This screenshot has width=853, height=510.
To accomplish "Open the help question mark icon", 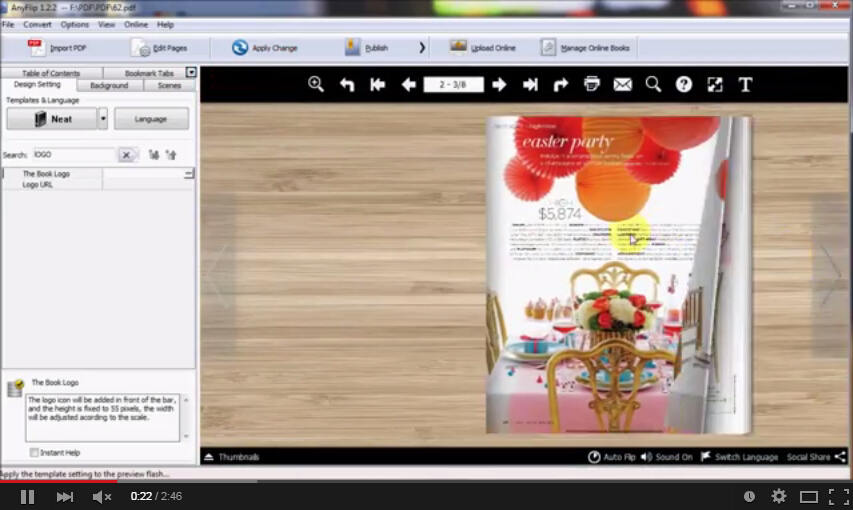I will pyautogui.click(x=684, y=85).
